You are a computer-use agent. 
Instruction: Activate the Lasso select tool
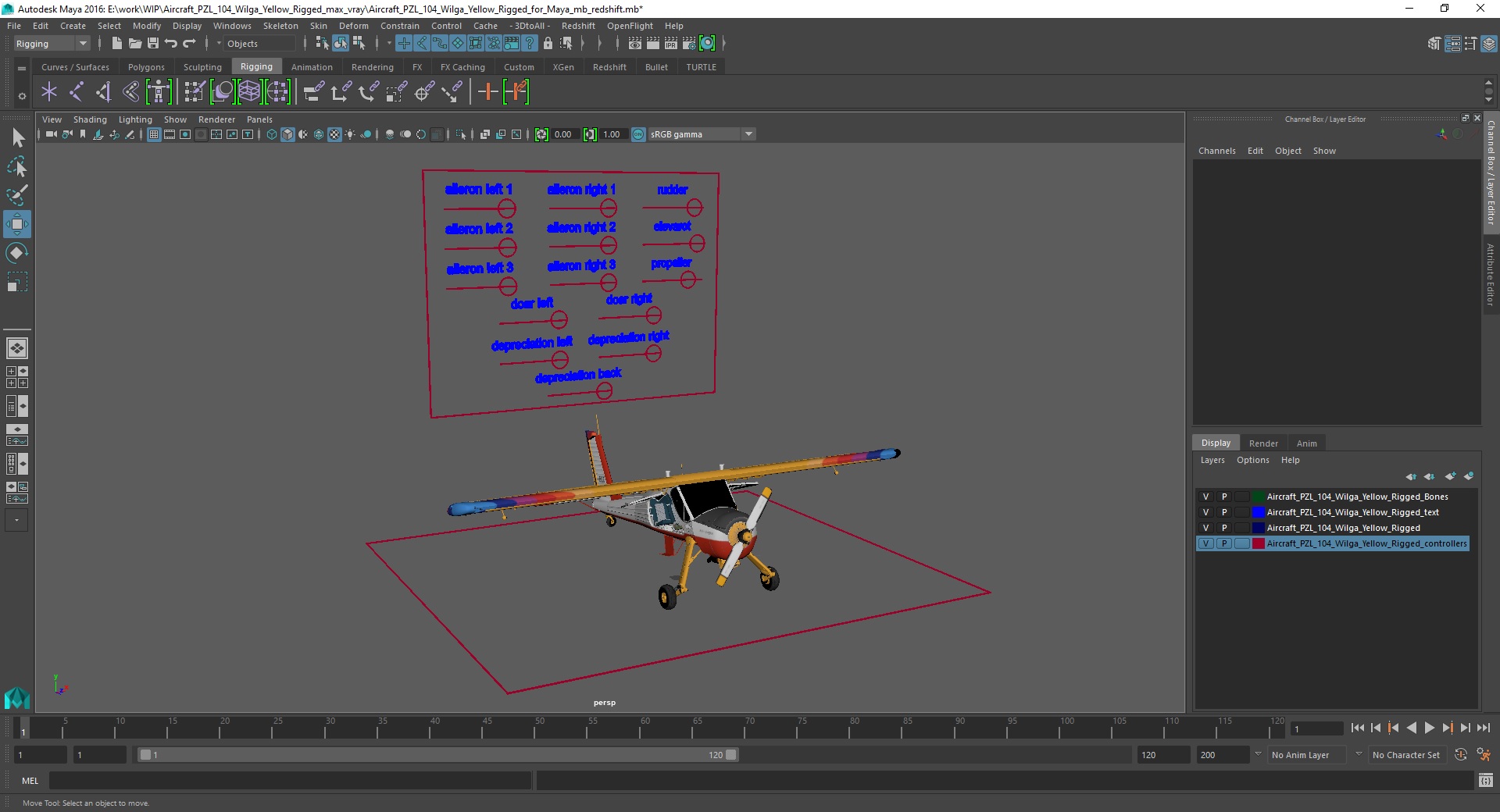[17, 166]
